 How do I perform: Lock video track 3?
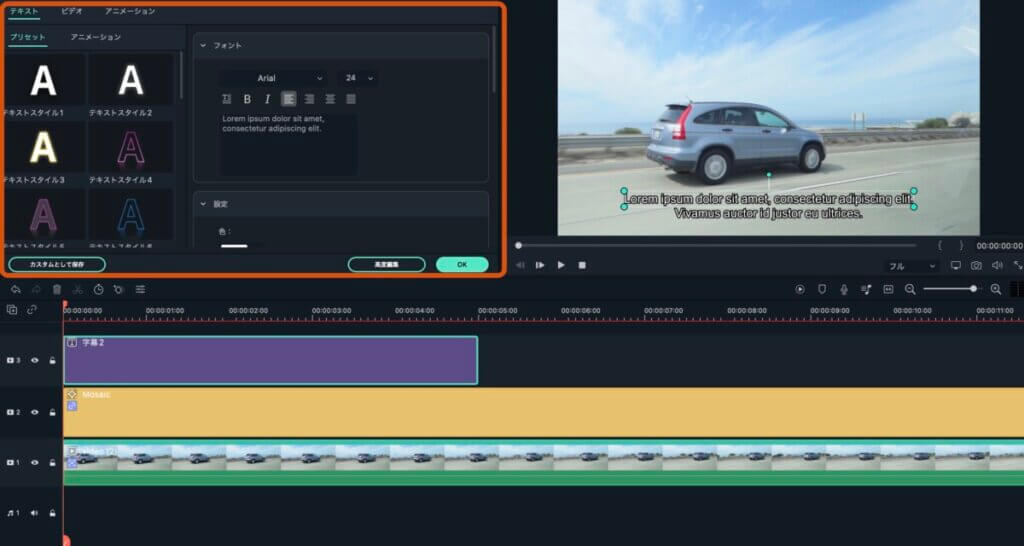(52, 361)
